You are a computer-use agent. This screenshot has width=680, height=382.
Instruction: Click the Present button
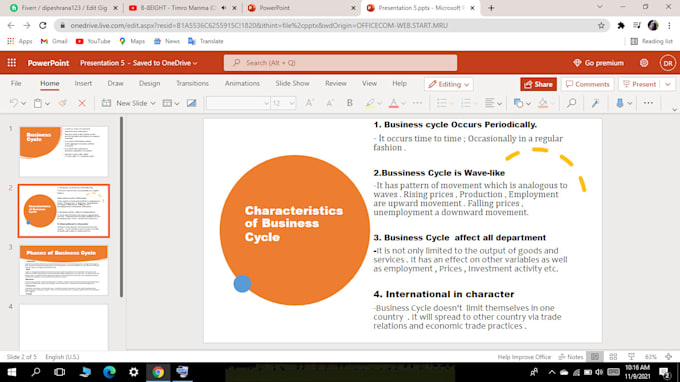(x=640, y=84)
